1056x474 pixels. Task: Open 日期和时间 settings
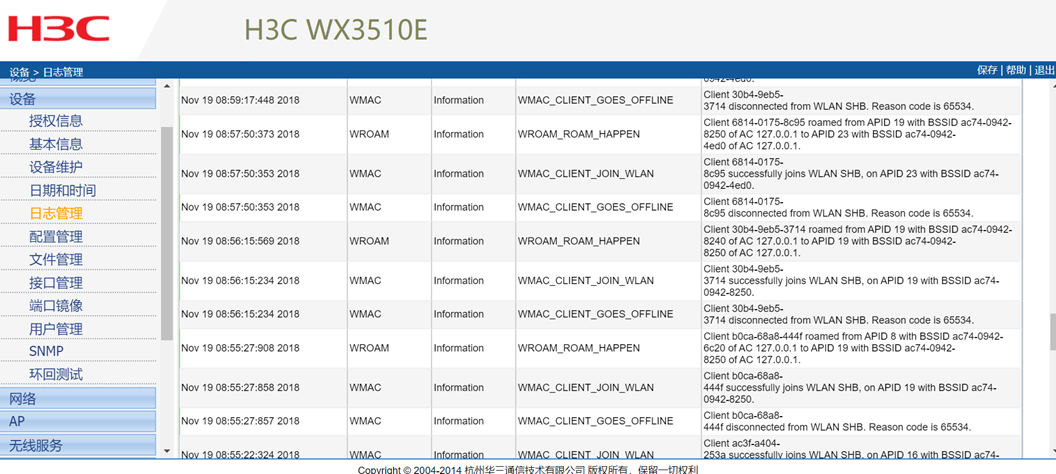[63, 190]
